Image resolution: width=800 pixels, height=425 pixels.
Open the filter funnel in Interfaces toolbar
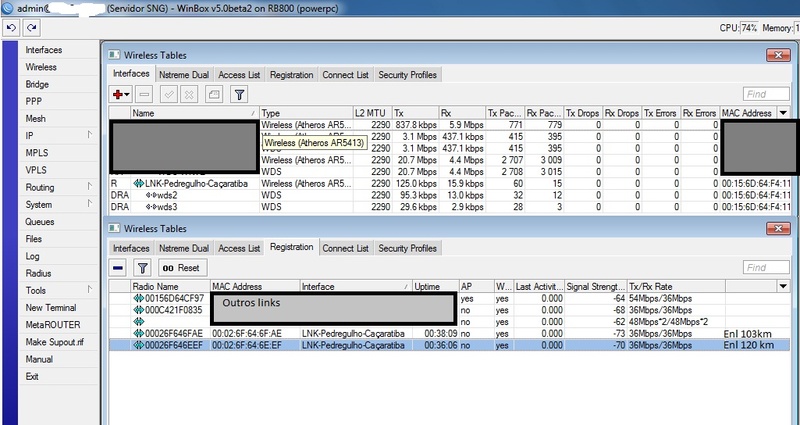pyautogui.click(x=239, y=94)
